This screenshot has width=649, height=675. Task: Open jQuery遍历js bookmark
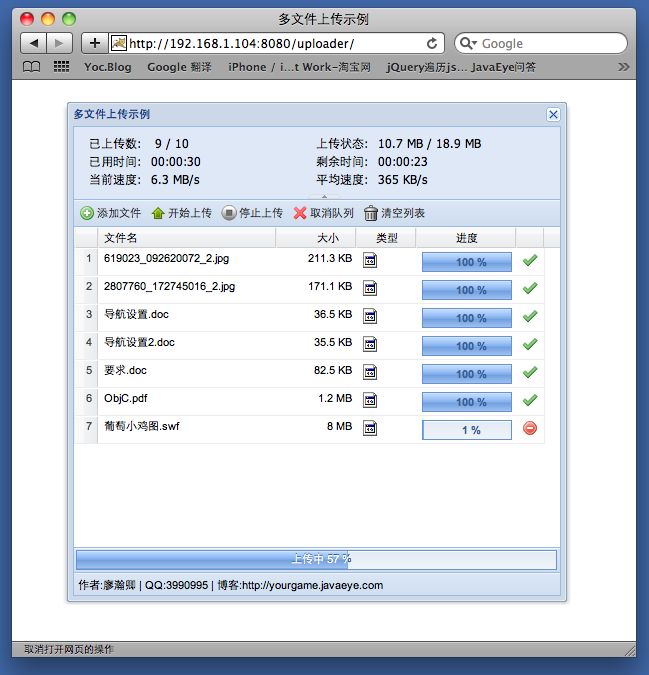click(427, 67)
